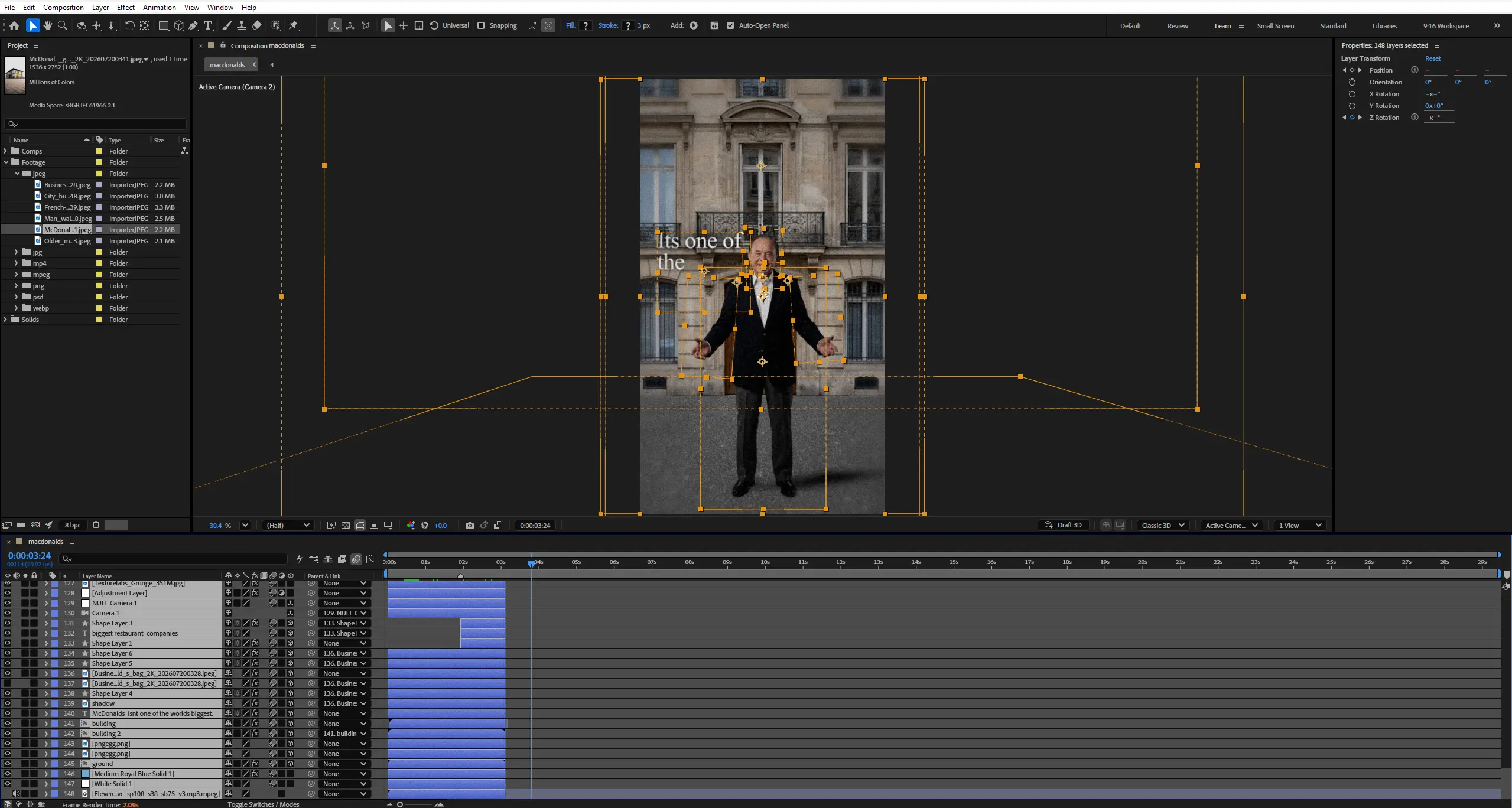Select the Hand tool

pos(48,25)
